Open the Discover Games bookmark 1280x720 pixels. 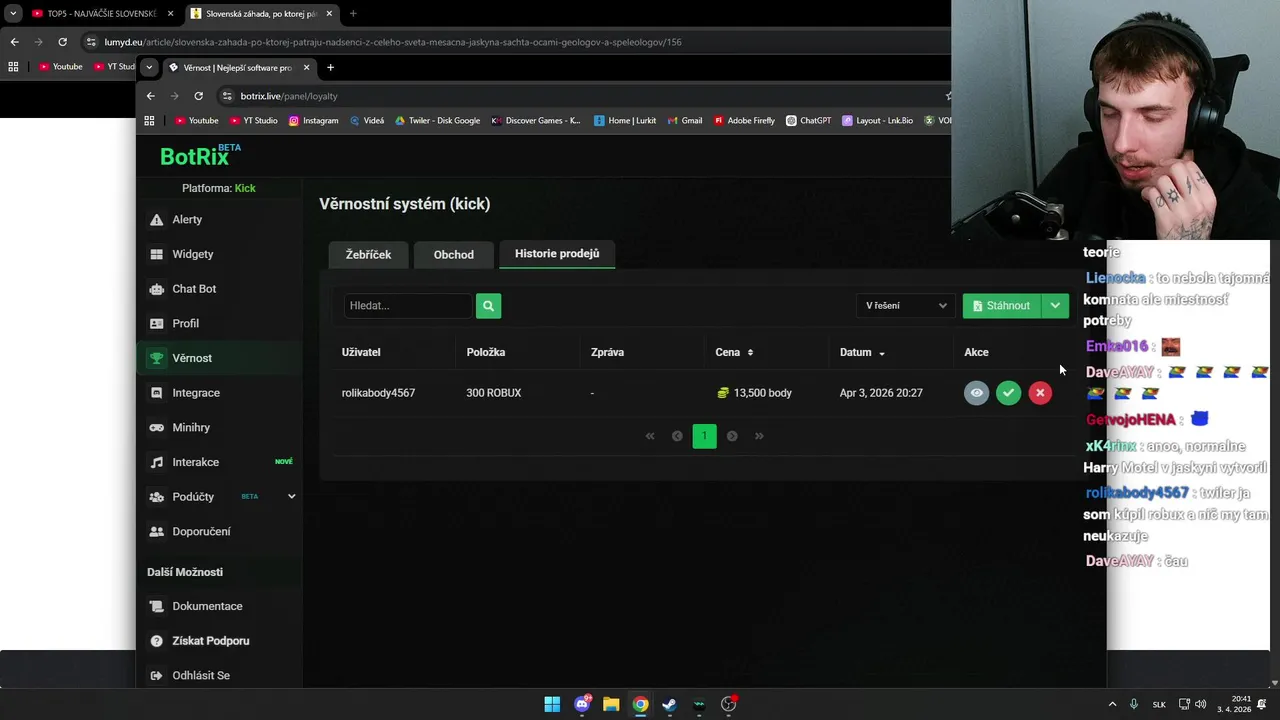[x=535, y=120]
